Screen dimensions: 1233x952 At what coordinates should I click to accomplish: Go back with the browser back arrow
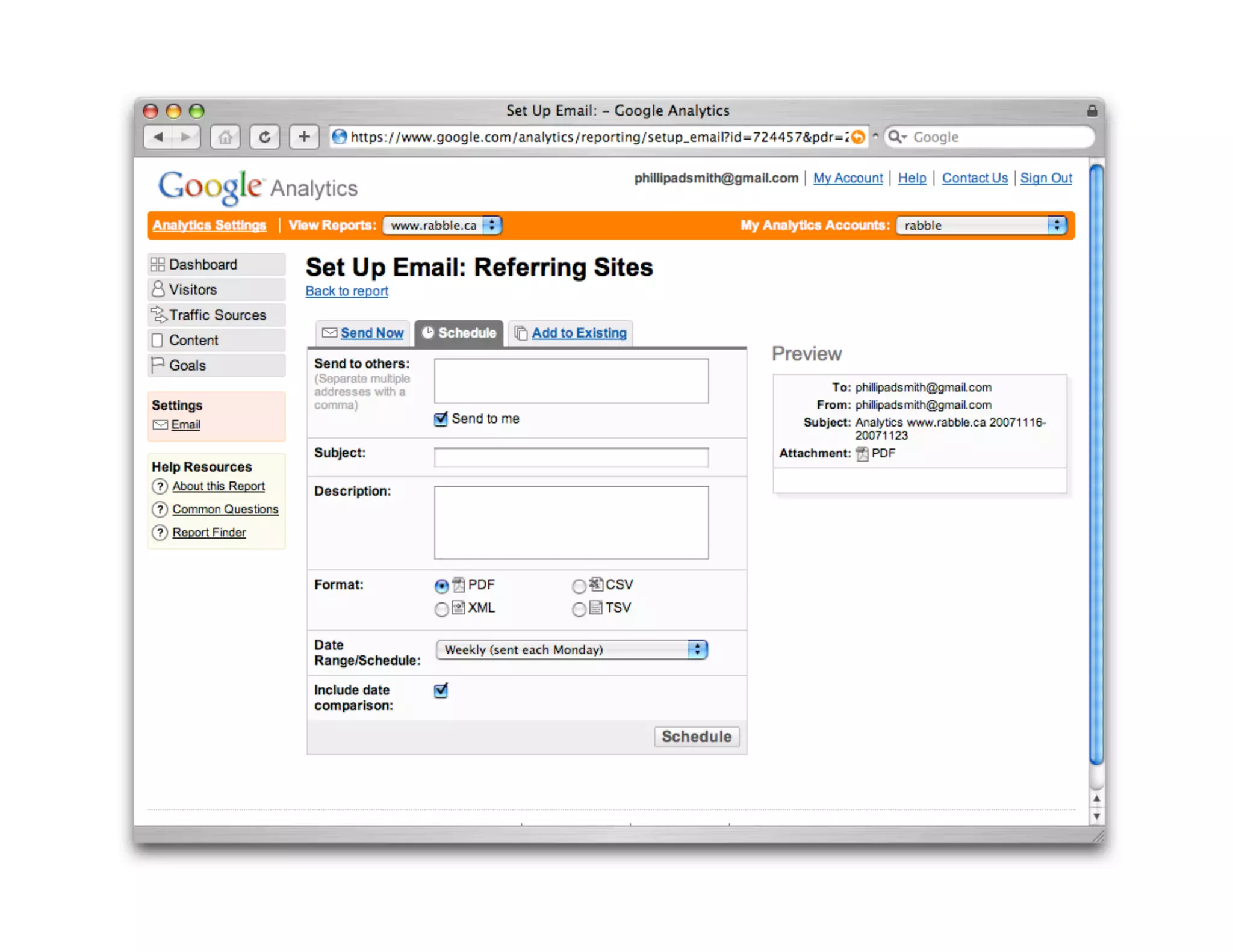158,137
